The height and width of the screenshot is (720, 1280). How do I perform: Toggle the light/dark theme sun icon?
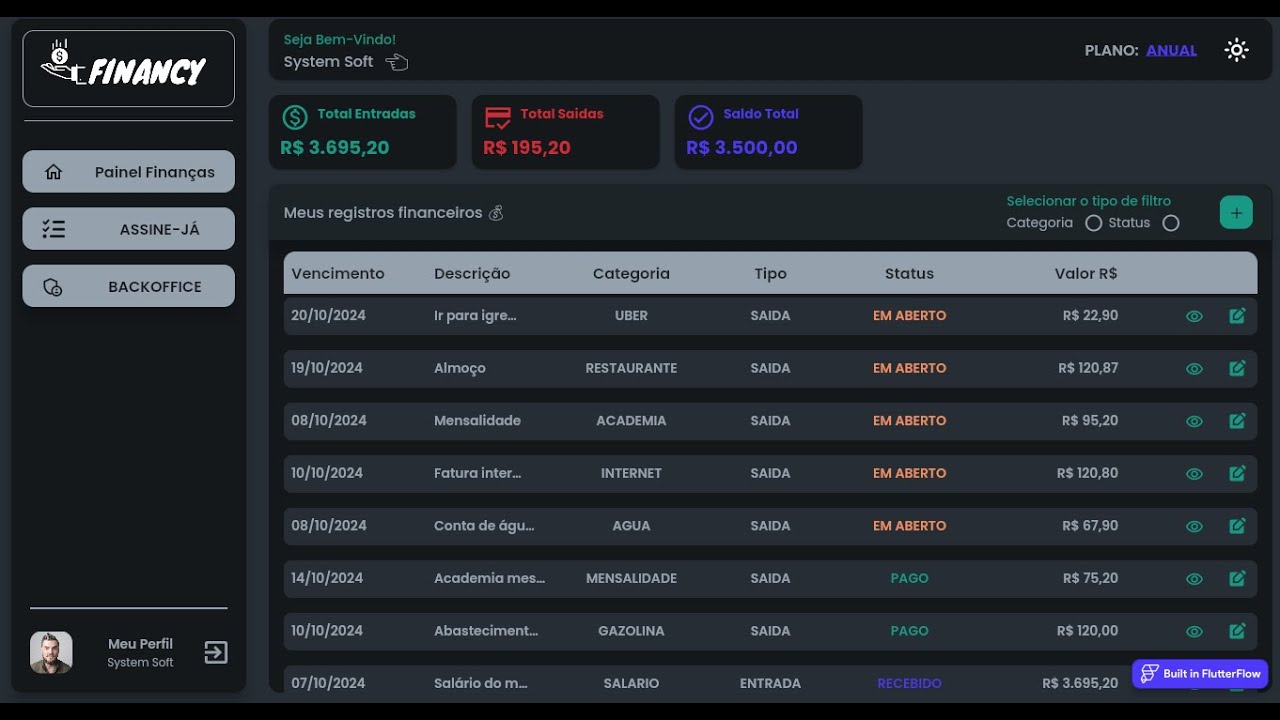tap(1237, 50)
